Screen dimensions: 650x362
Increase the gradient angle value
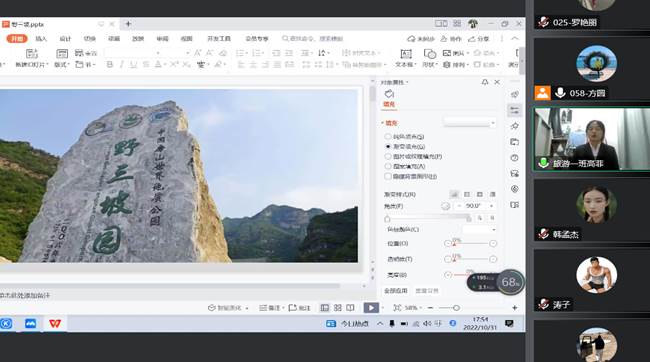492,206
